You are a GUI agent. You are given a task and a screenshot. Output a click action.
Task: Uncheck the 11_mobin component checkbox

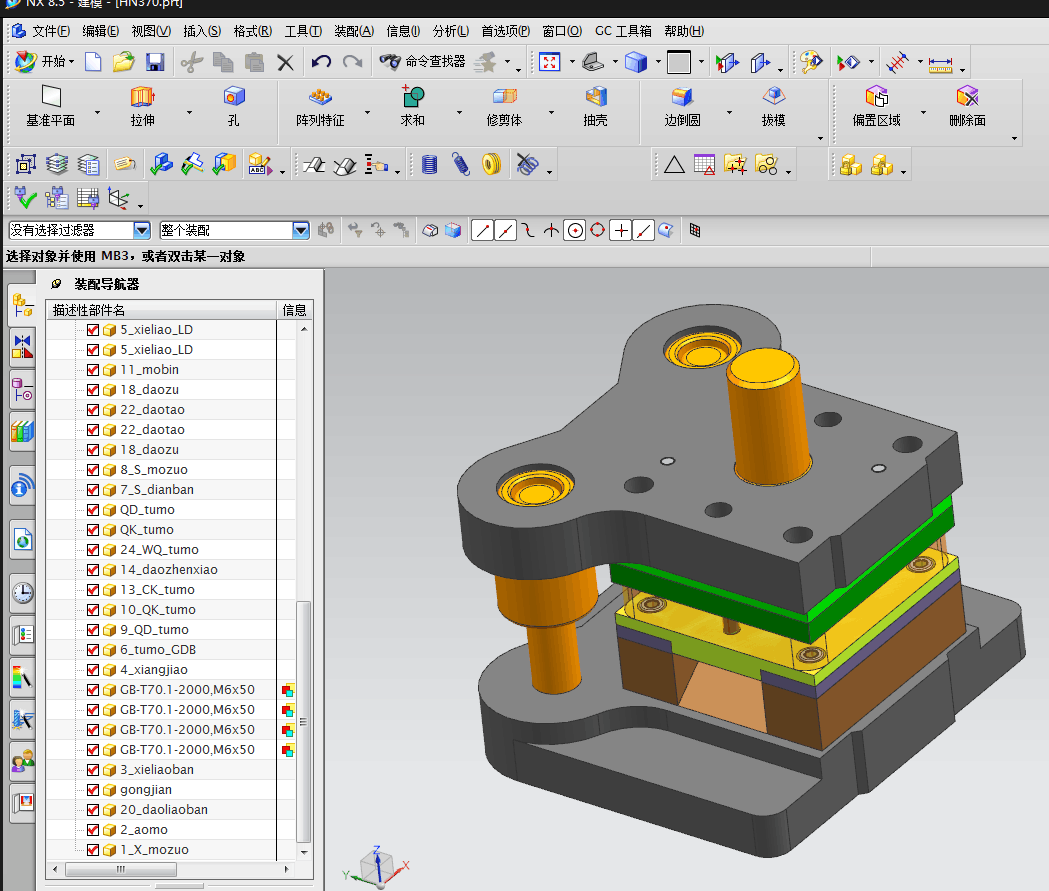(93, 370)
